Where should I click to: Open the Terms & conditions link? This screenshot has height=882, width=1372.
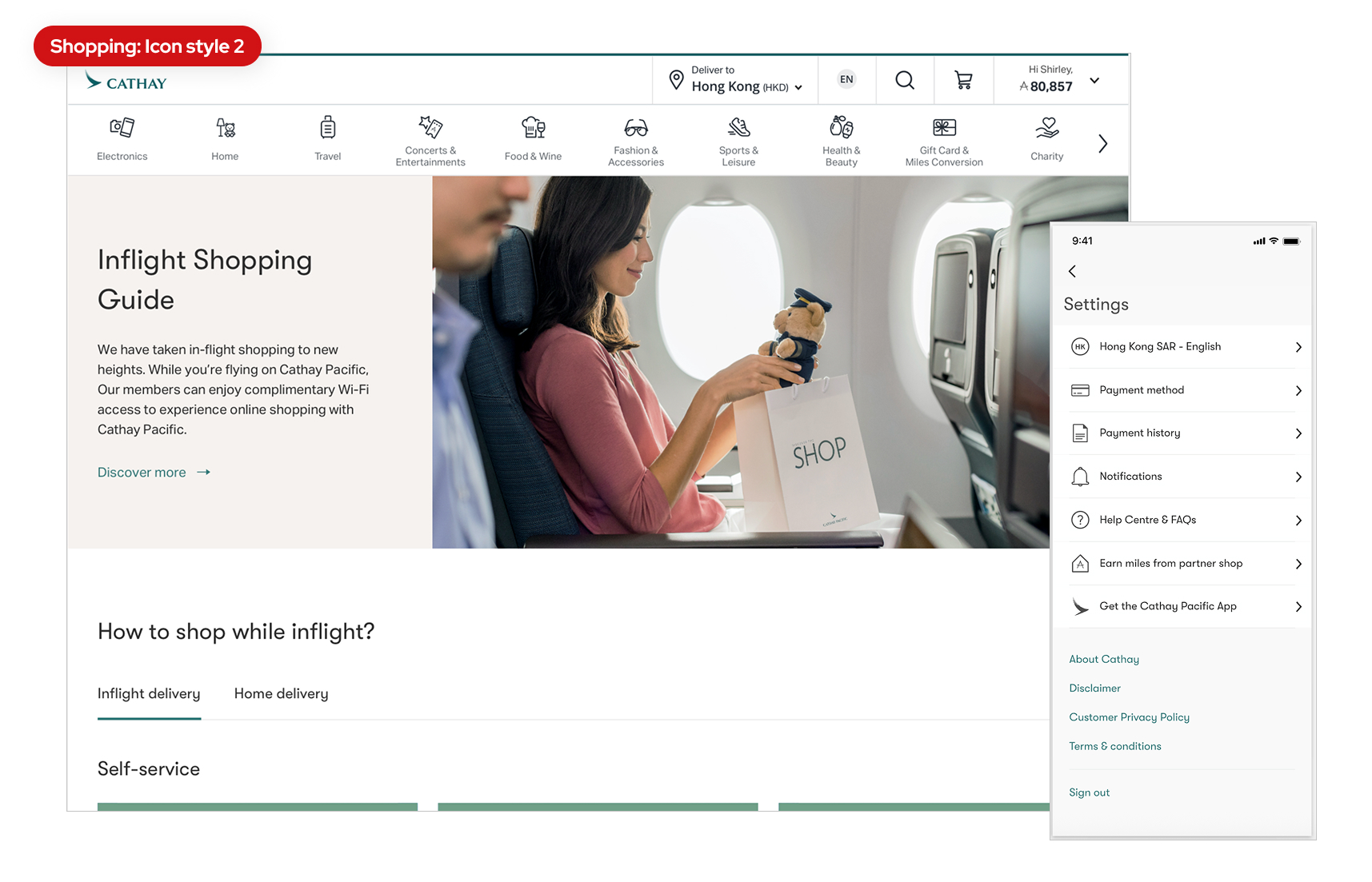(x=1114, y=746)
